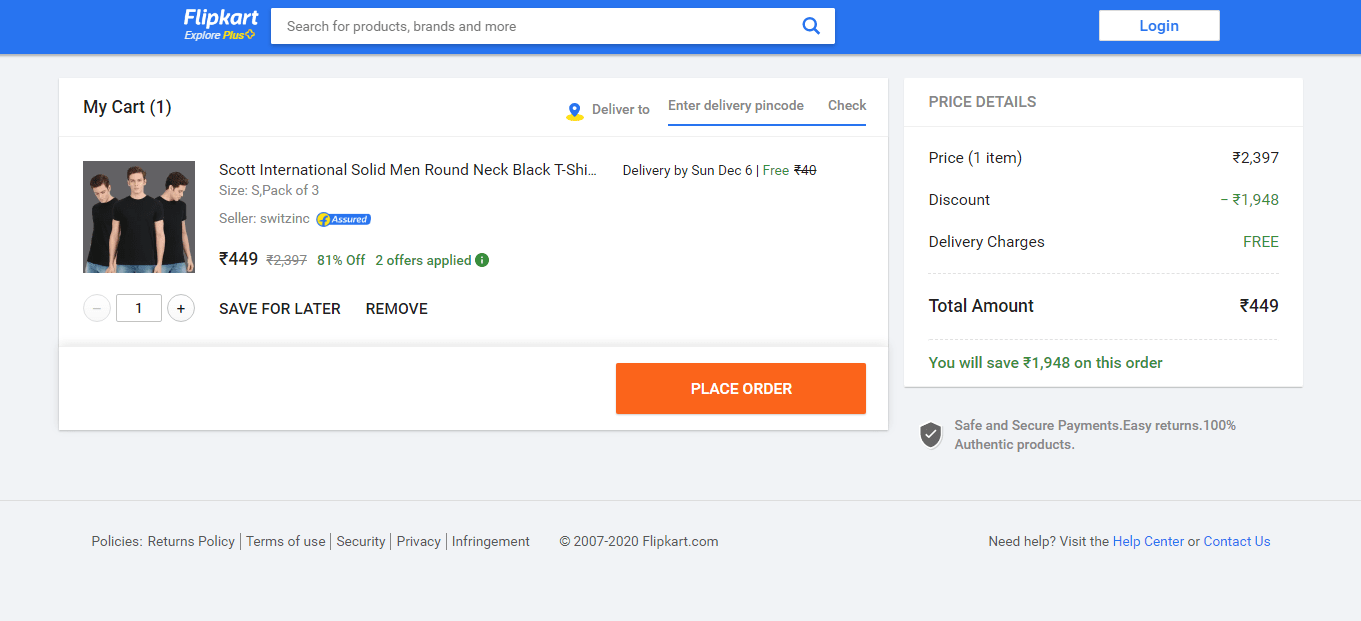Screen dimensions: 1361x621
Task: Increase quantity with the plus button
Action: 180,308
